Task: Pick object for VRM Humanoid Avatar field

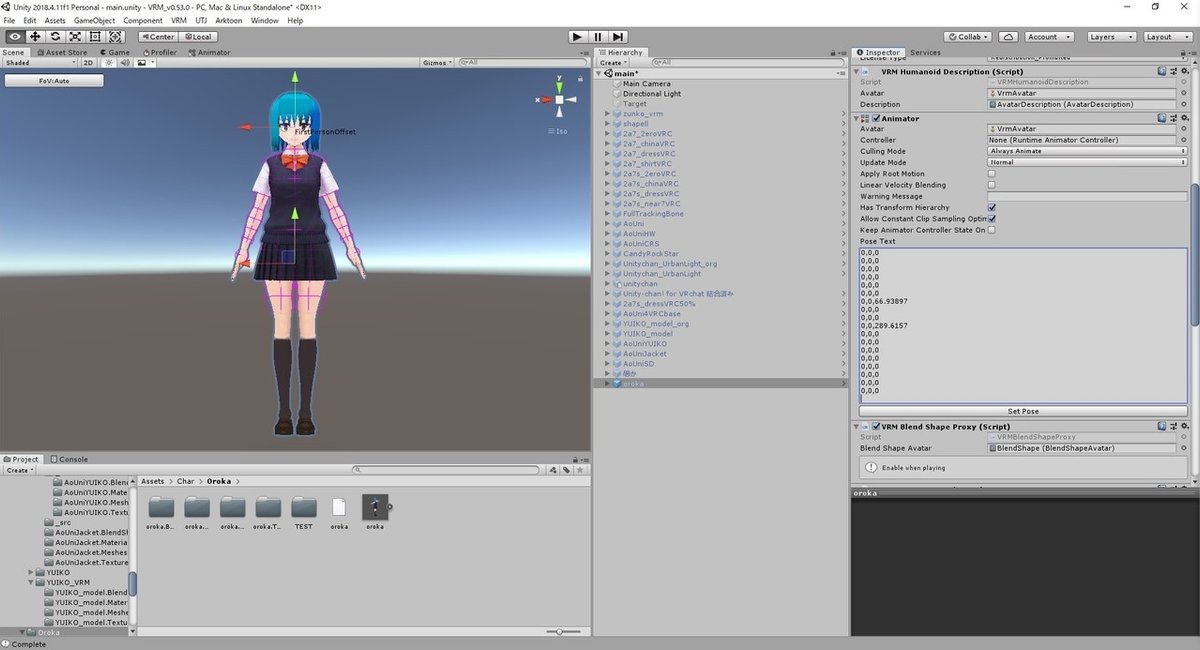Action: click(1183, 93)
